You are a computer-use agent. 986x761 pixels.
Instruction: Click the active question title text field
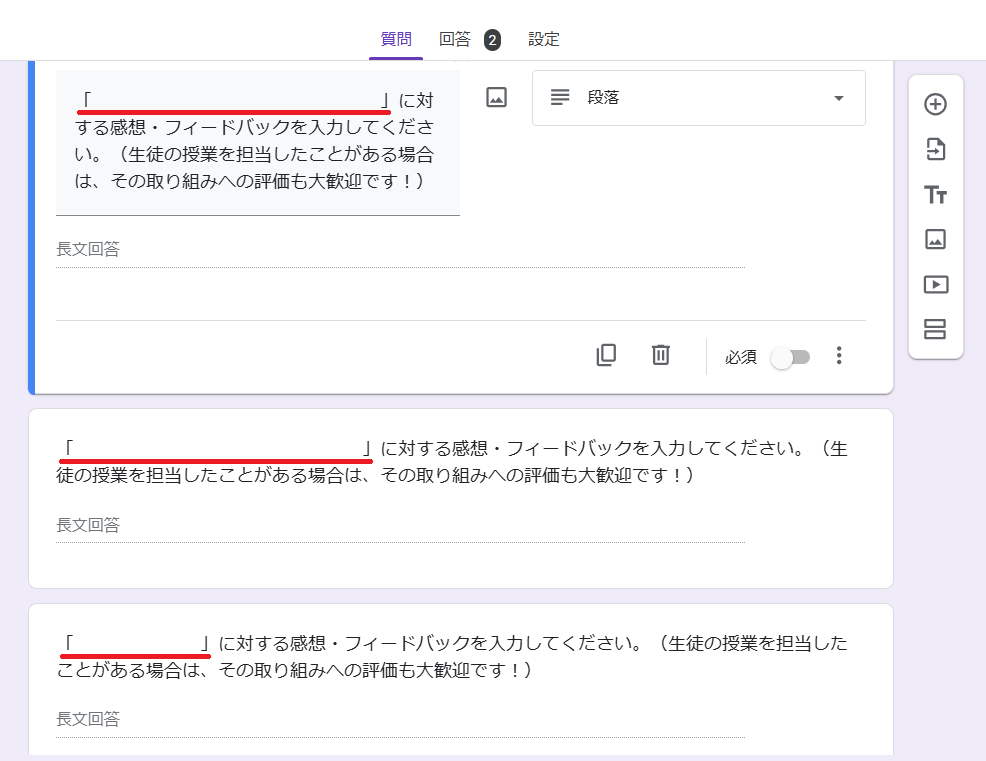coord(257,141)
